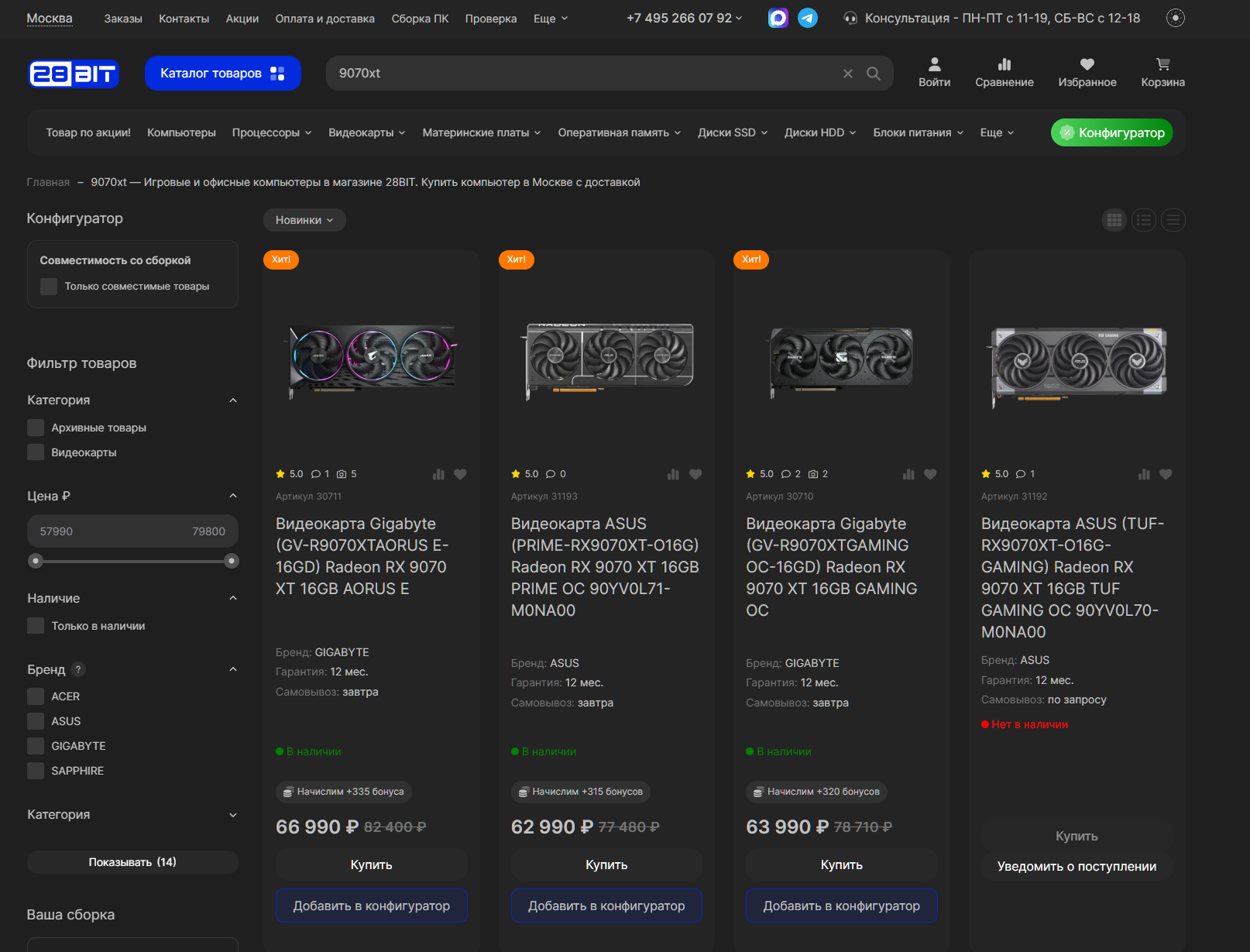This screenshot has height=952, width=1250.
Task: Expand the phone number dropdown
Action: pos(684,18)
